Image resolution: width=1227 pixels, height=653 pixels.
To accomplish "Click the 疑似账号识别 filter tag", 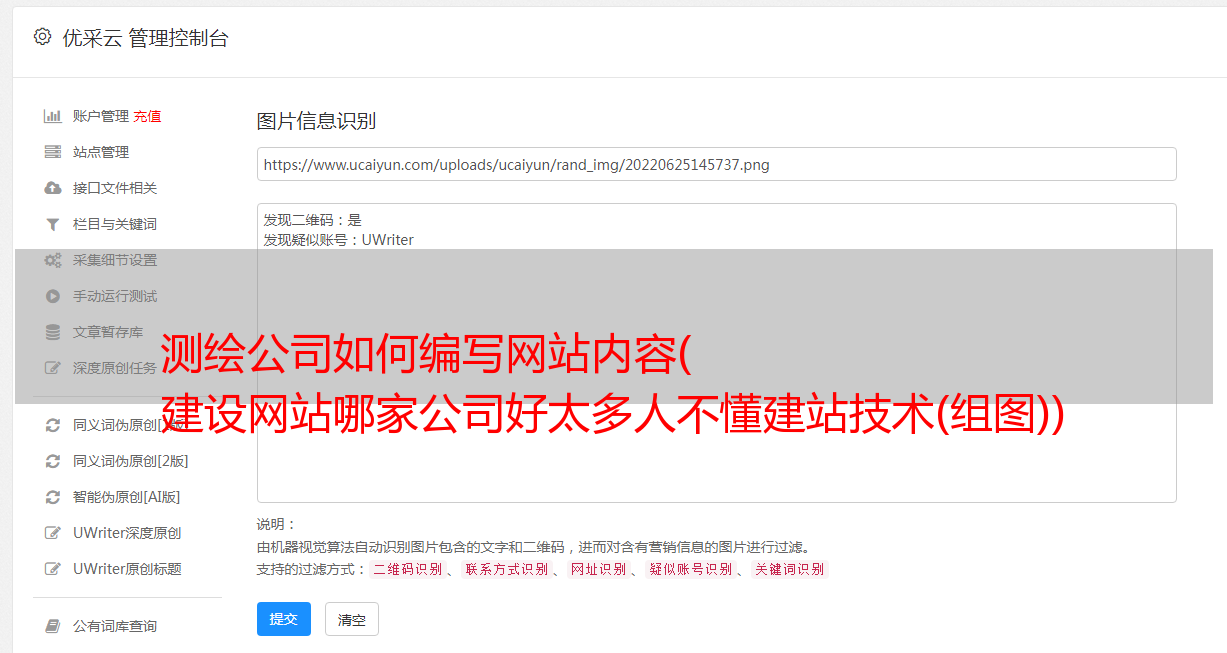I will click(x=691, y=569).
